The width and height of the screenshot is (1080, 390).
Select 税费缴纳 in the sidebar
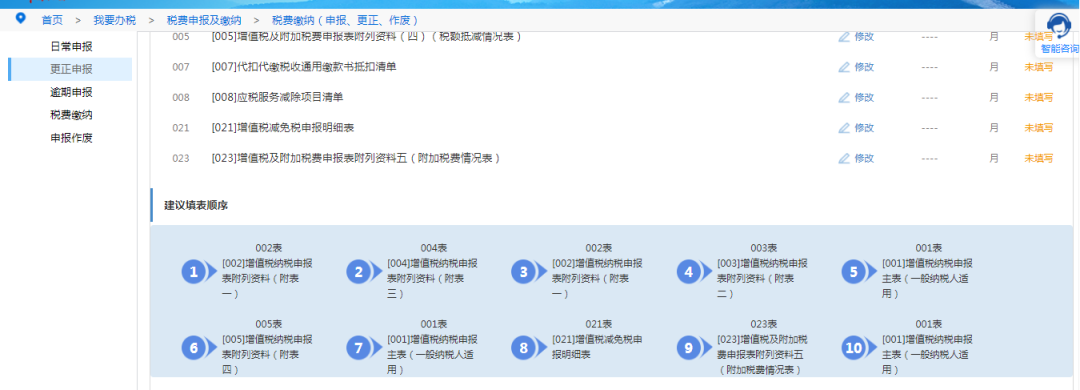[71, 115]
